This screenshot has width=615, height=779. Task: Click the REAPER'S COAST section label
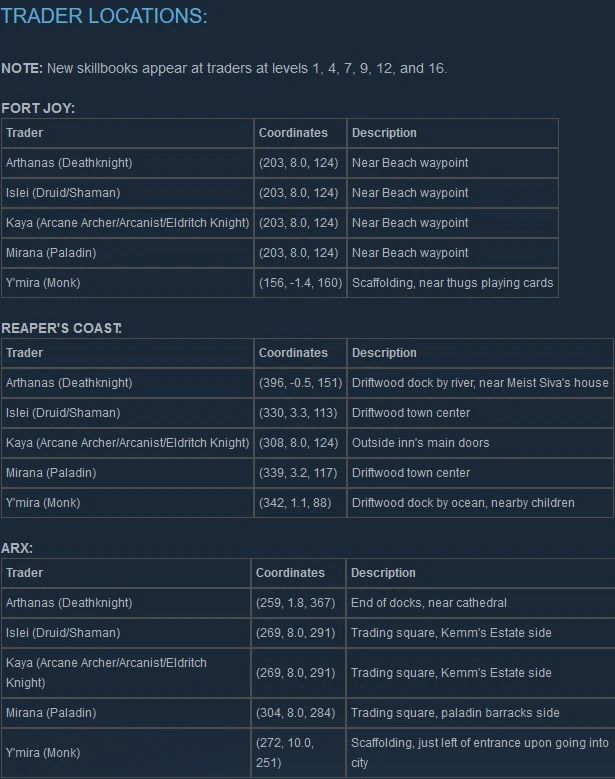[x=61, y=327]
